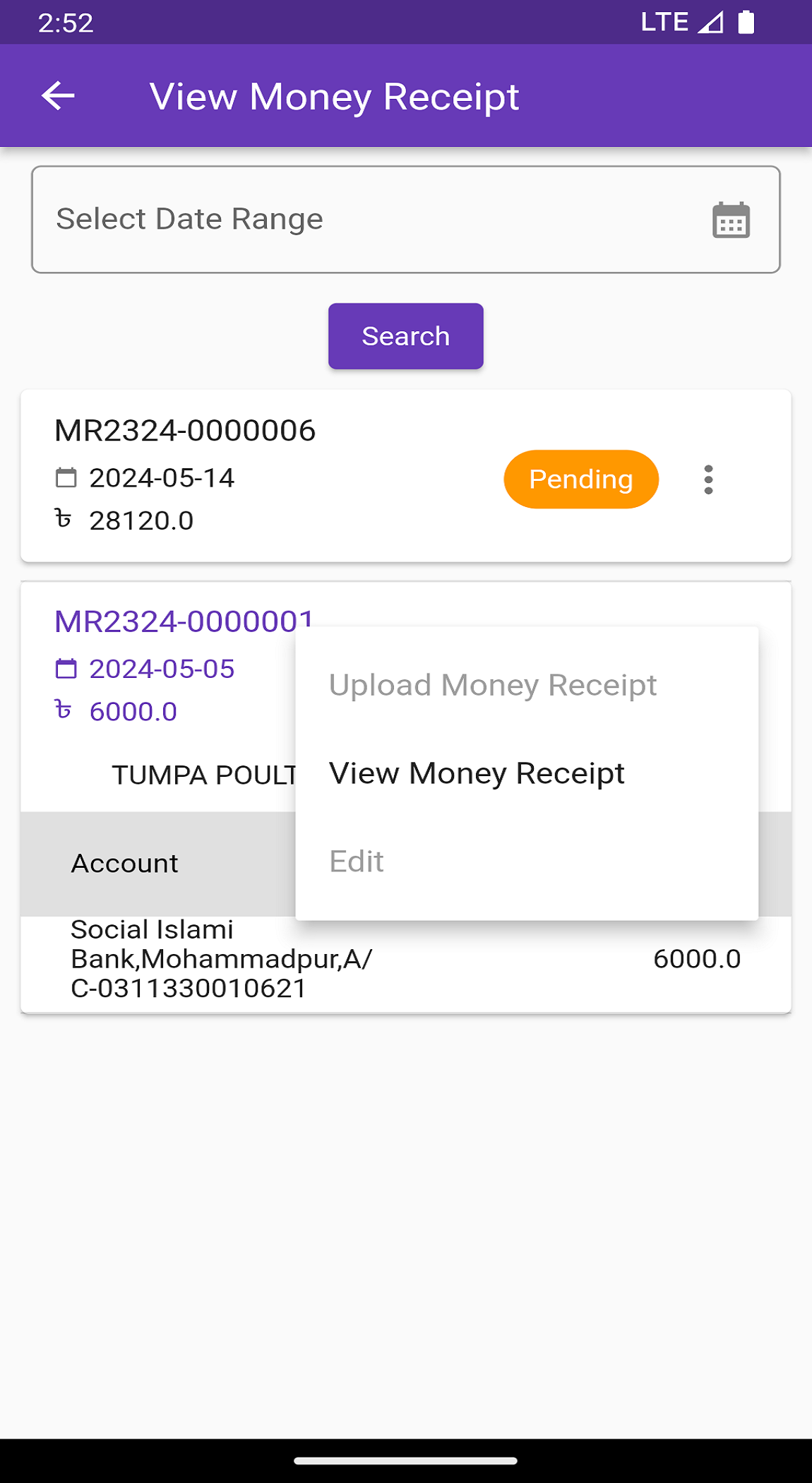Open the calendar date picker icon
Viewport: 812px width, 1483px height.
[x=731, y=220]
